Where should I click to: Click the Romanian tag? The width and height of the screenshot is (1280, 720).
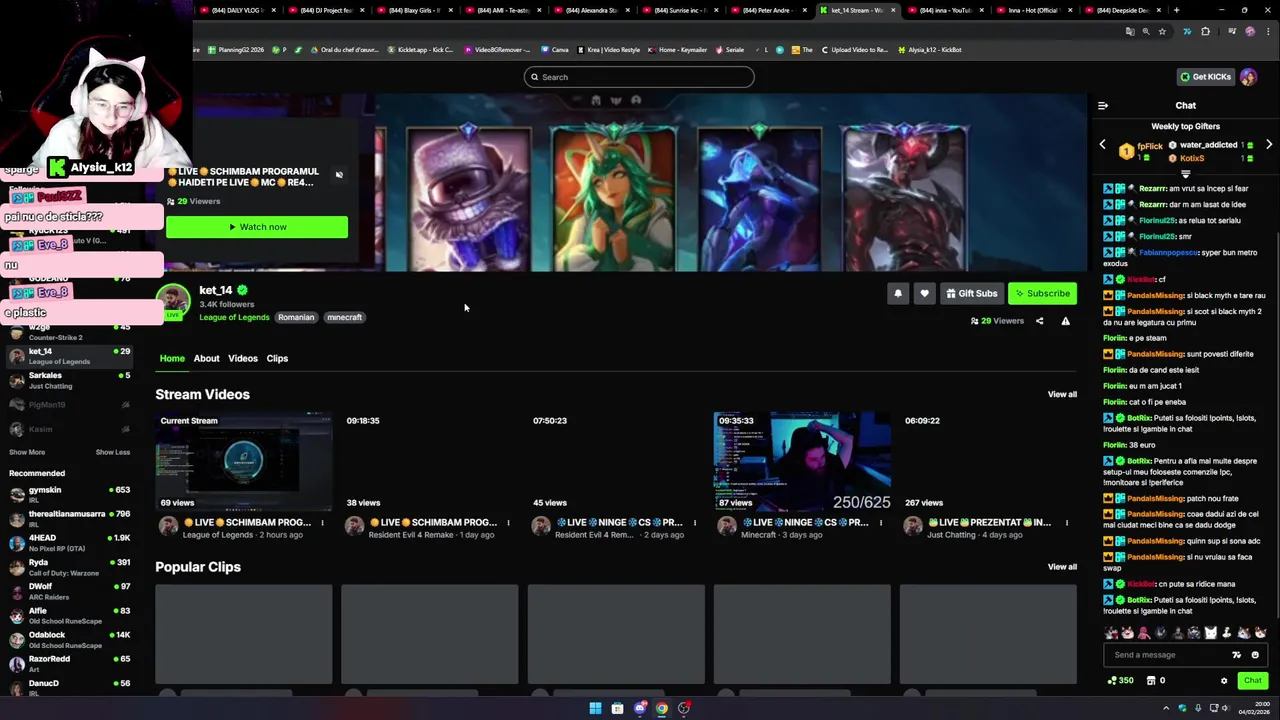coord(296,317)
